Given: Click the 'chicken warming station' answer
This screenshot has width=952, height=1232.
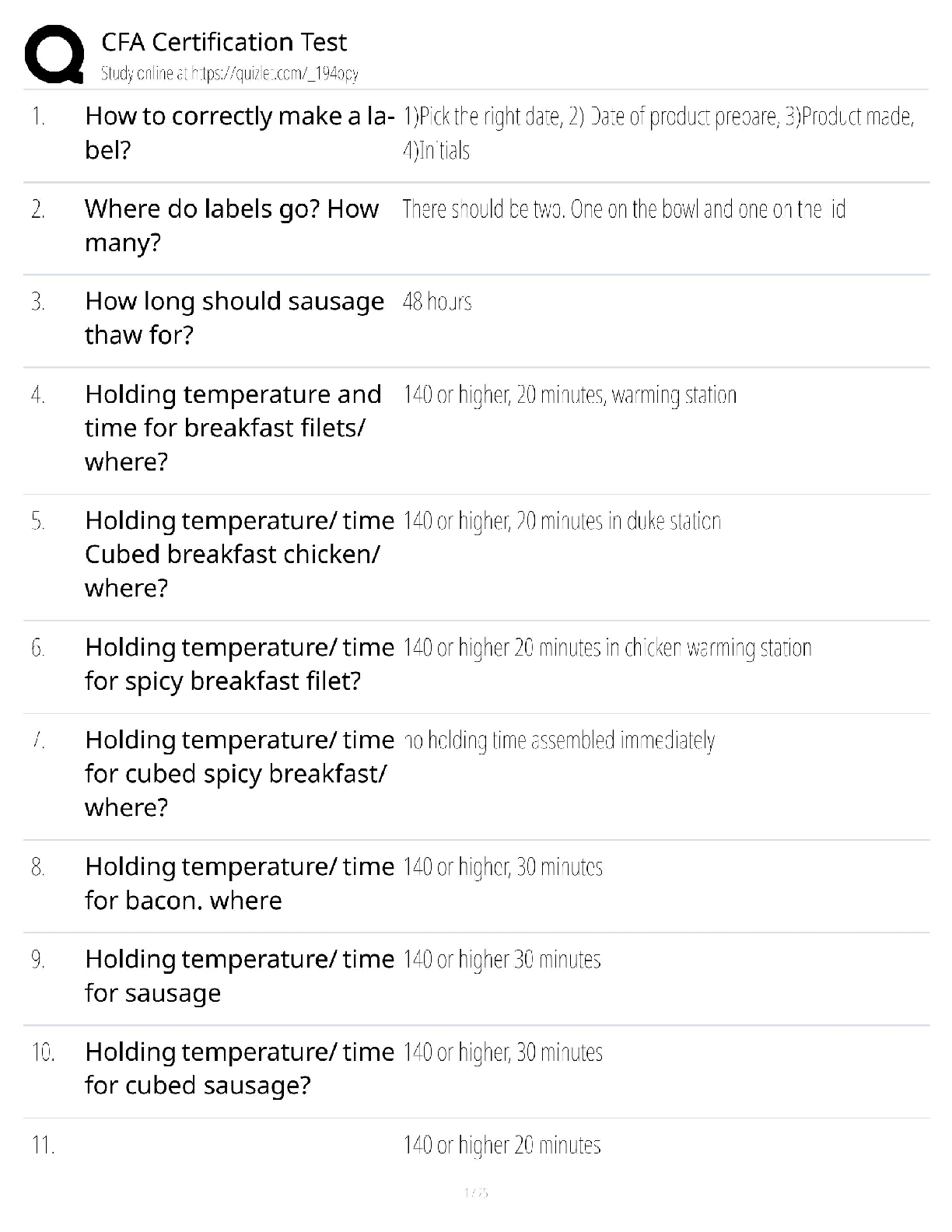Looking at the screenshot, I should click(x=607, y=648).
